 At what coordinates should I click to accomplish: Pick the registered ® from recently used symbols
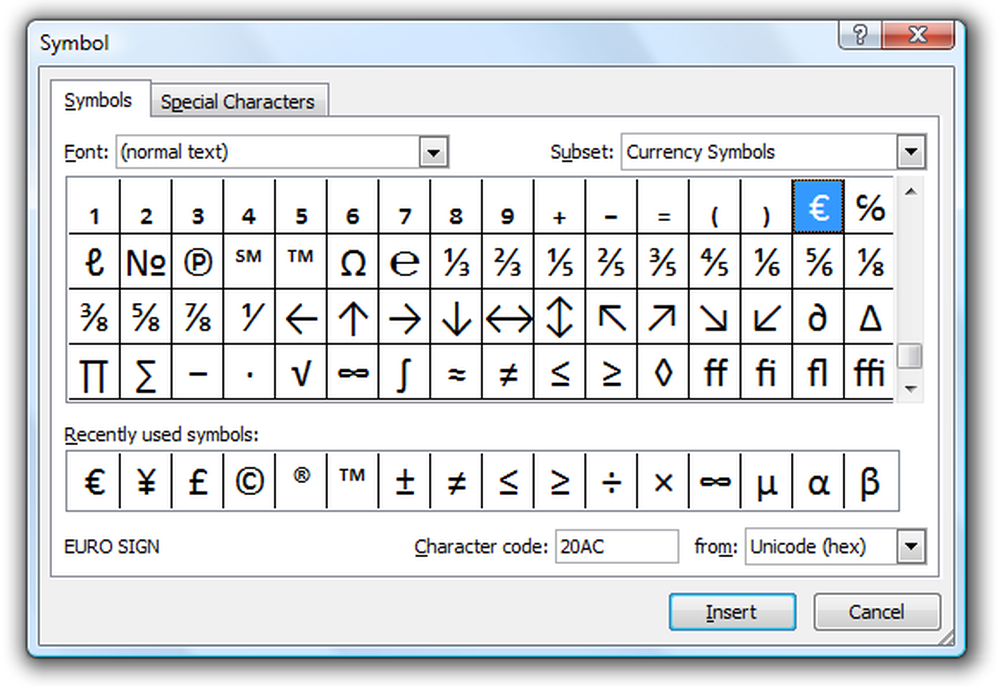pyautogui.click(x=301, y=481)
